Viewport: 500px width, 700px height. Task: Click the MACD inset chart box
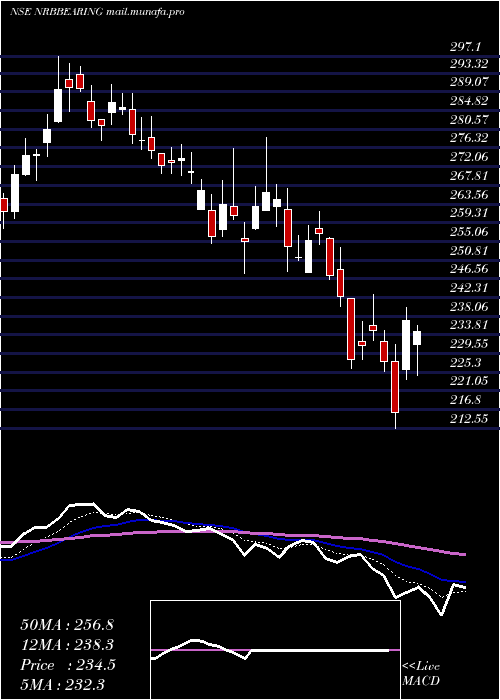(275, 650)
